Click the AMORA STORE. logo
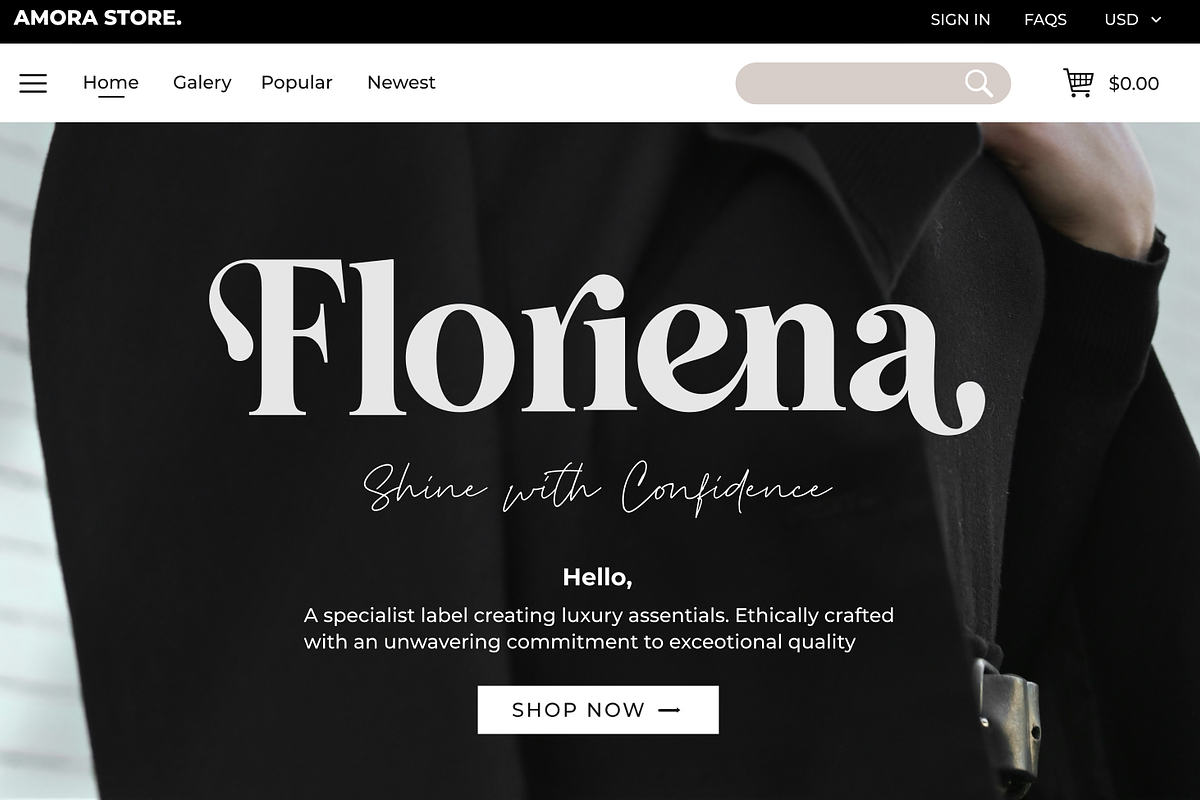The width and height of the screenshot is (1200, 800). 98,18
